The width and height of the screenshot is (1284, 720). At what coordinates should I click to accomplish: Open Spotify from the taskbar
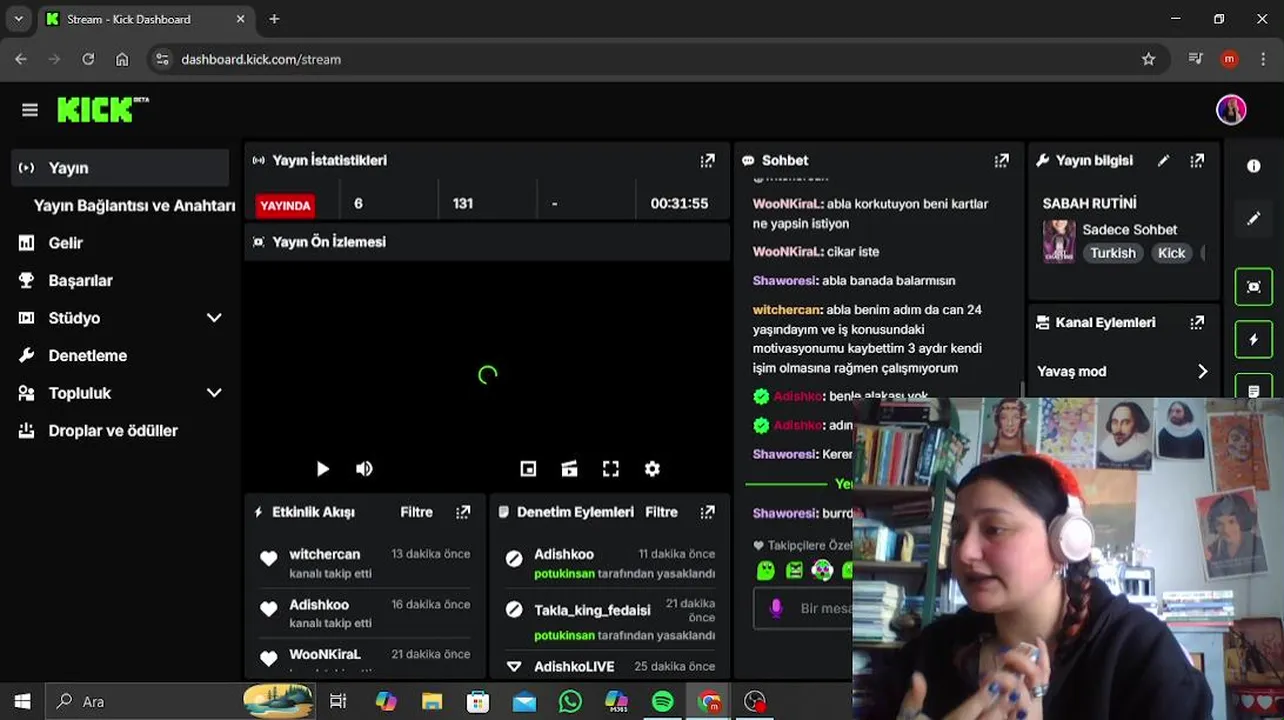pyautogui.click(x=662, y=701)
